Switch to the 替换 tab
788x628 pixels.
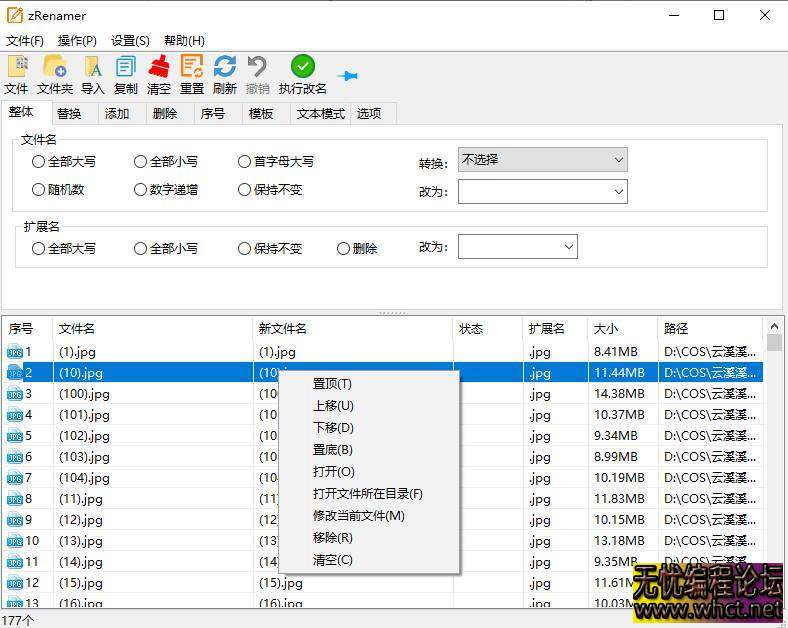click(x=69, y=113)
